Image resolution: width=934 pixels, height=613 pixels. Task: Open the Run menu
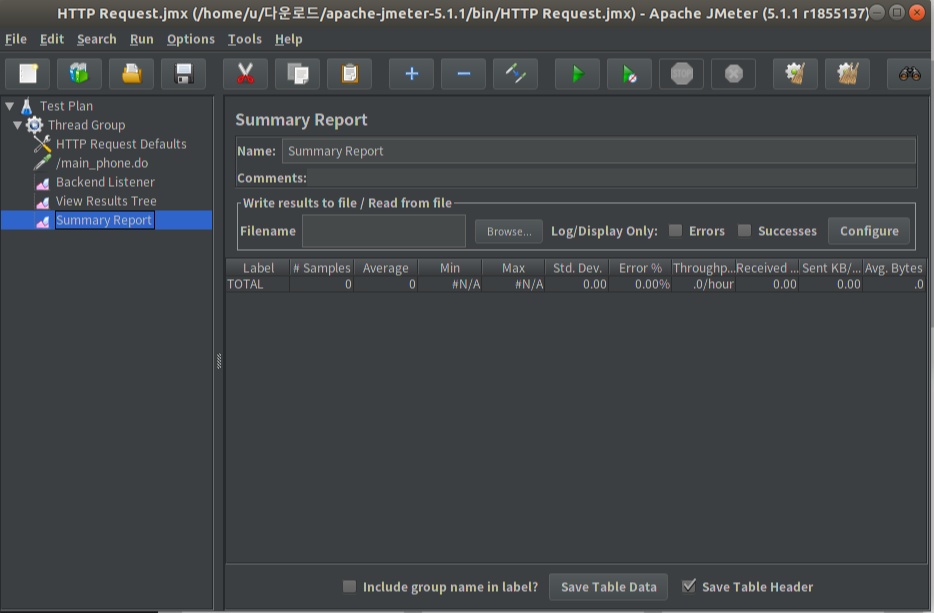(142, 39)
